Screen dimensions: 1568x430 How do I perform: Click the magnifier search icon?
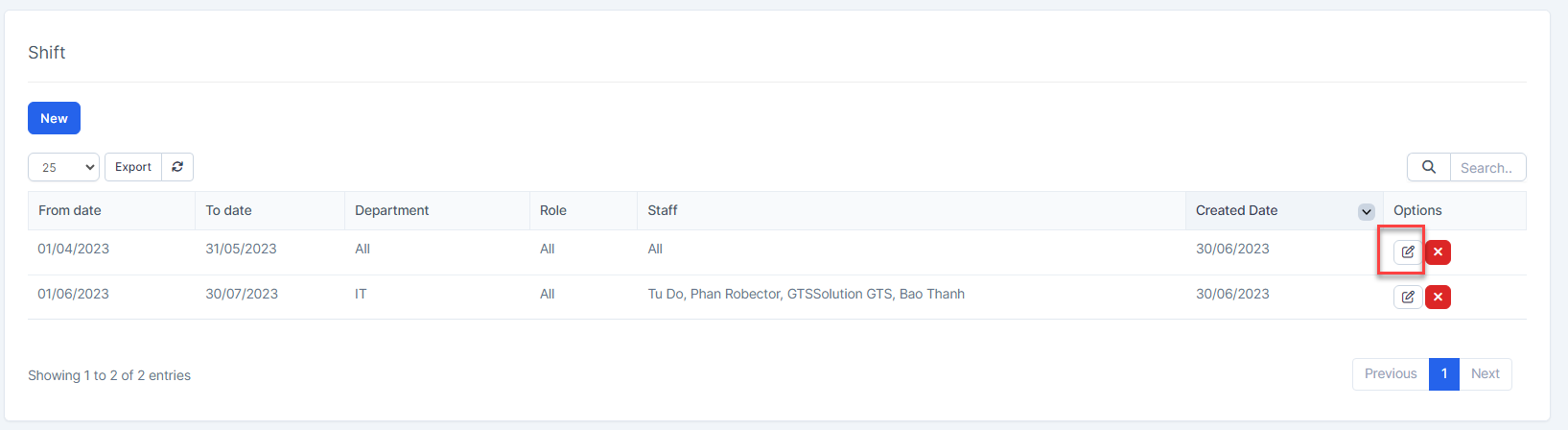click(1428, 167)
